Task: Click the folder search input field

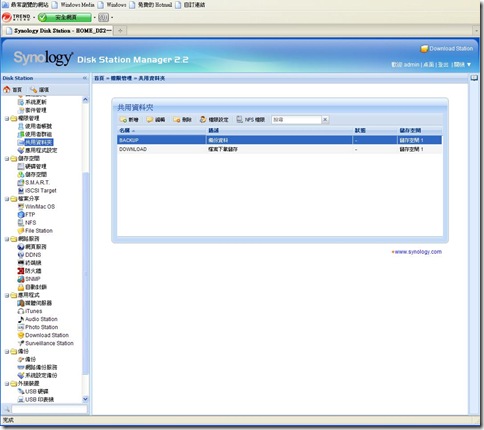Action: 296,120
